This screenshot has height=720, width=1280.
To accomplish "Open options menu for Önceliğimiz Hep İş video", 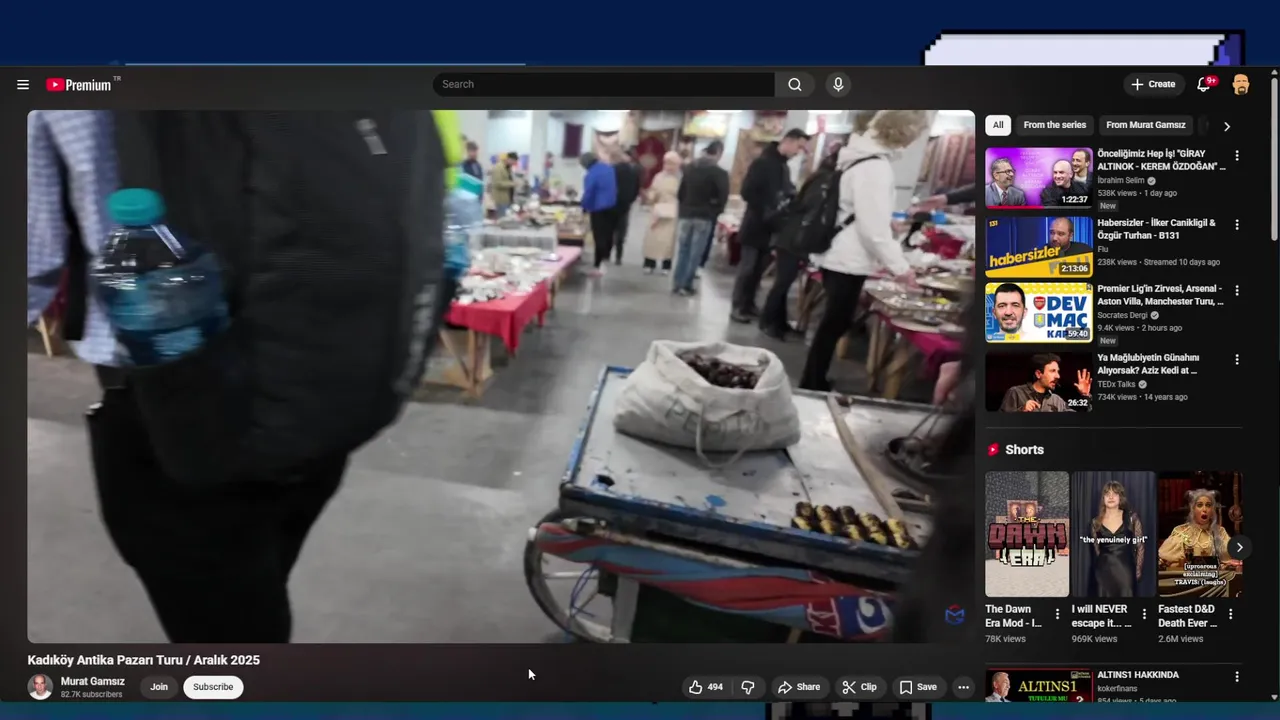I will 1237,156.
